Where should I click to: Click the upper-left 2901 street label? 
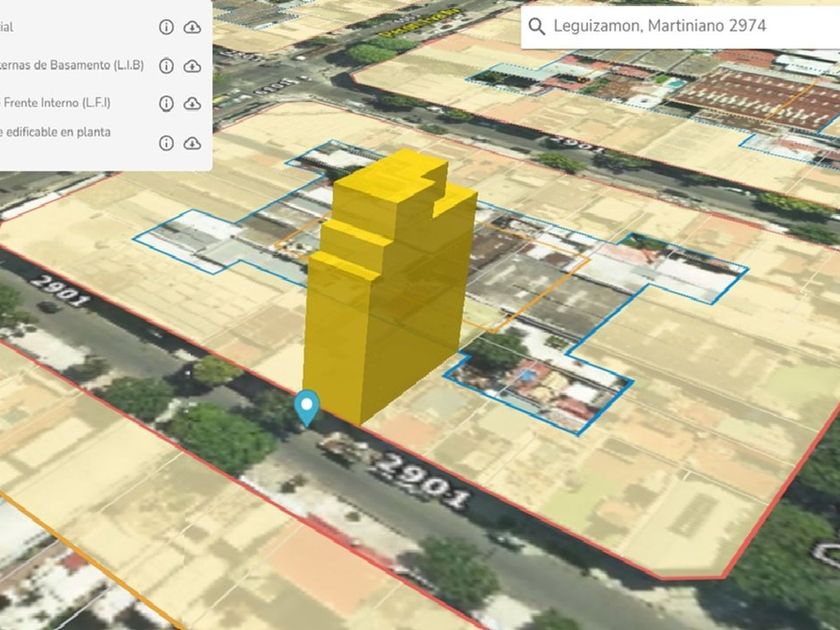[61, 290]
